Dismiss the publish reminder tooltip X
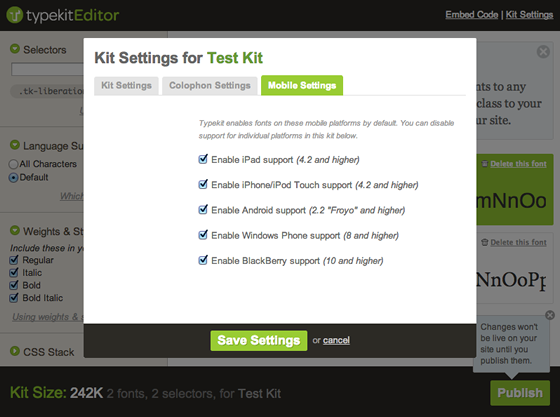The image size is (560, 417). tap(550, 315)
